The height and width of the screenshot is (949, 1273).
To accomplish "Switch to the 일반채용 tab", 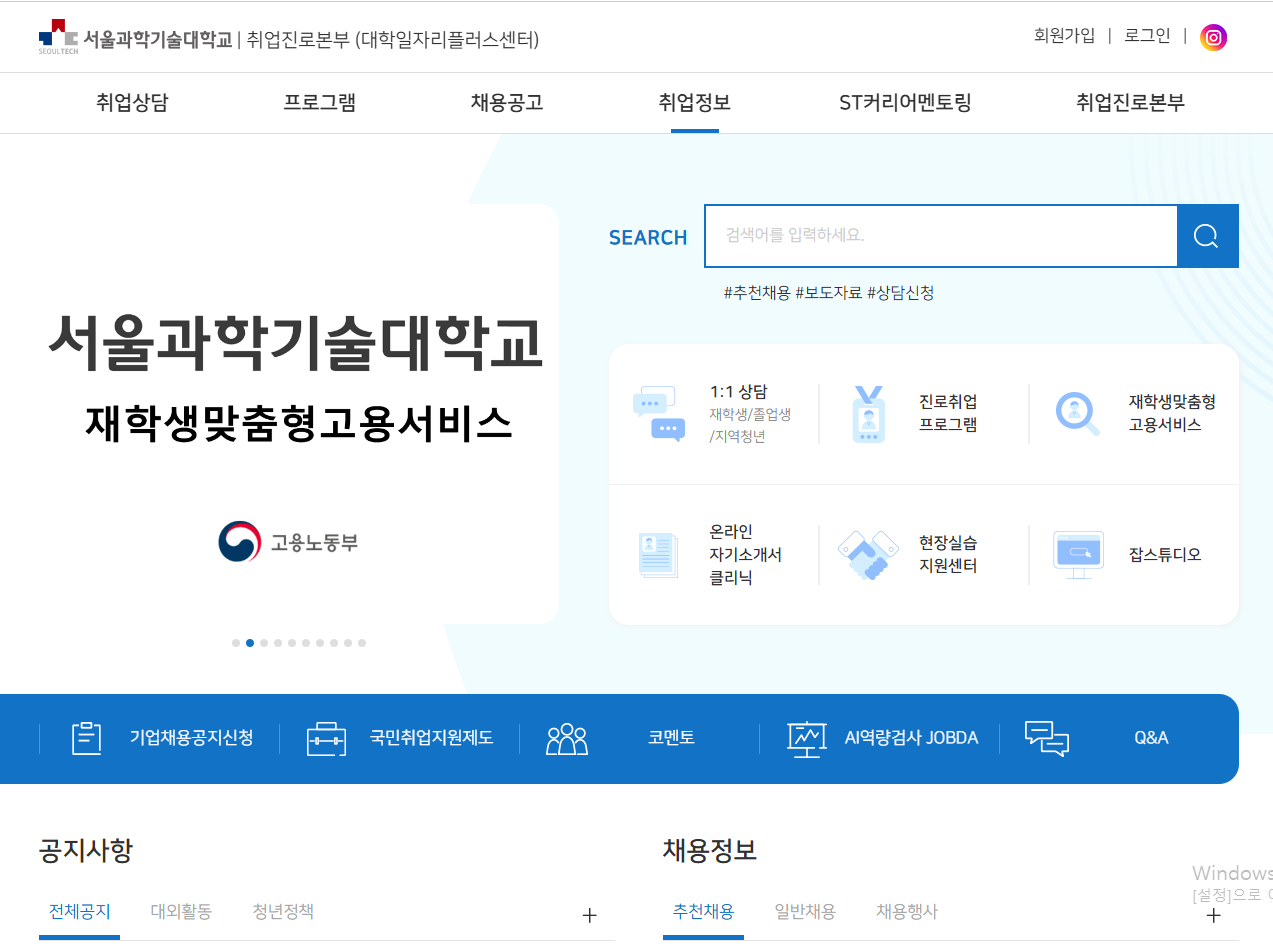I will point(805,912).
